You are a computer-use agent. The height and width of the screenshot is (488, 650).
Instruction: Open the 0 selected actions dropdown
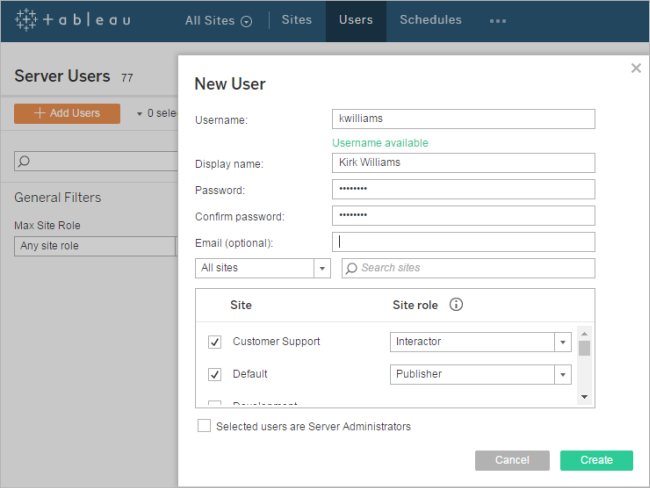(157, 113)
